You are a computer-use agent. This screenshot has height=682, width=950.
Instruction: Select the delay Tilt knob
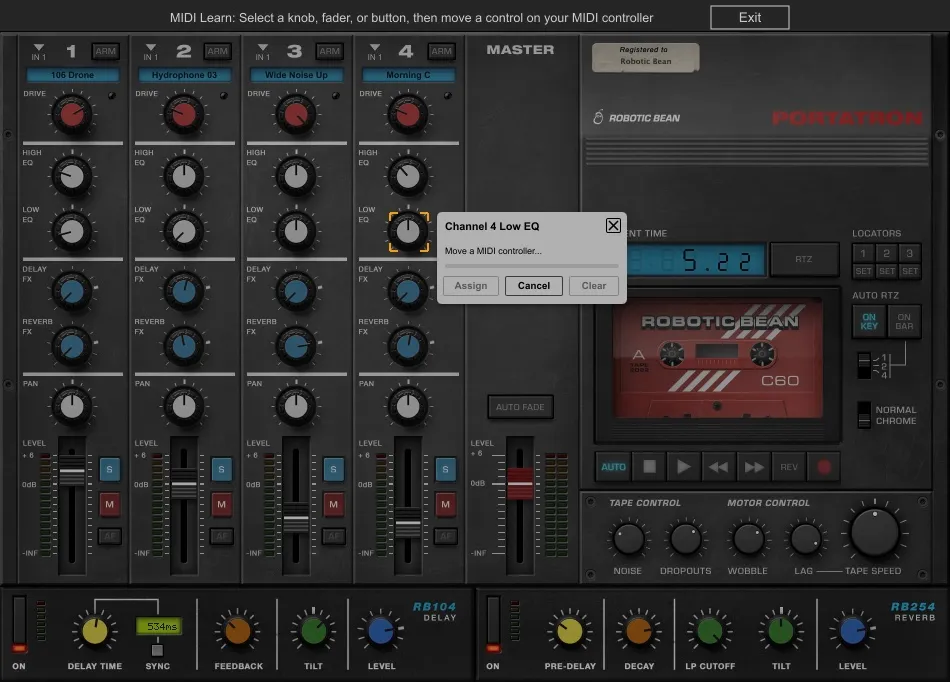[313, 631]
